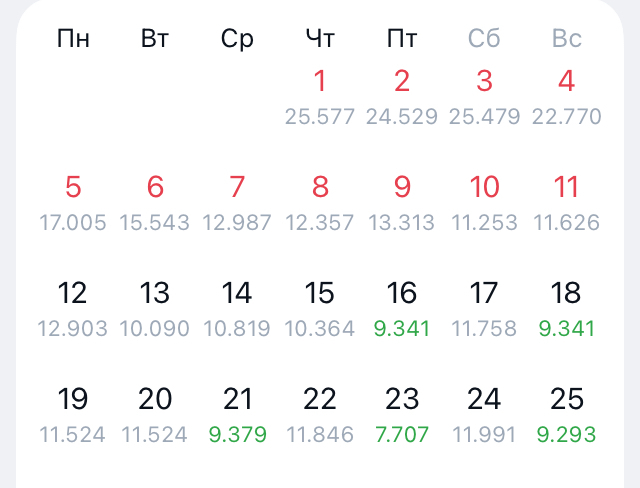Pick day 2 with price 24.529
The height and width of the screenshot is (488, 640).
[402, 95]
